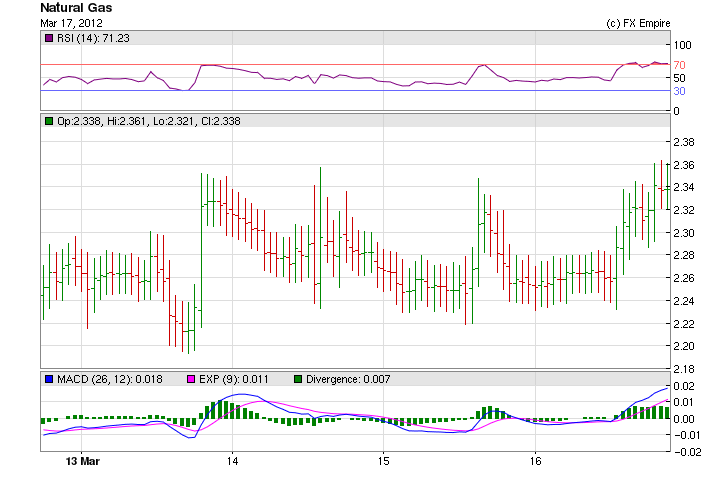Click the blue MACD legend swatch
The height and width of the screenshot is (487, 710).
[x=48, y=379]
